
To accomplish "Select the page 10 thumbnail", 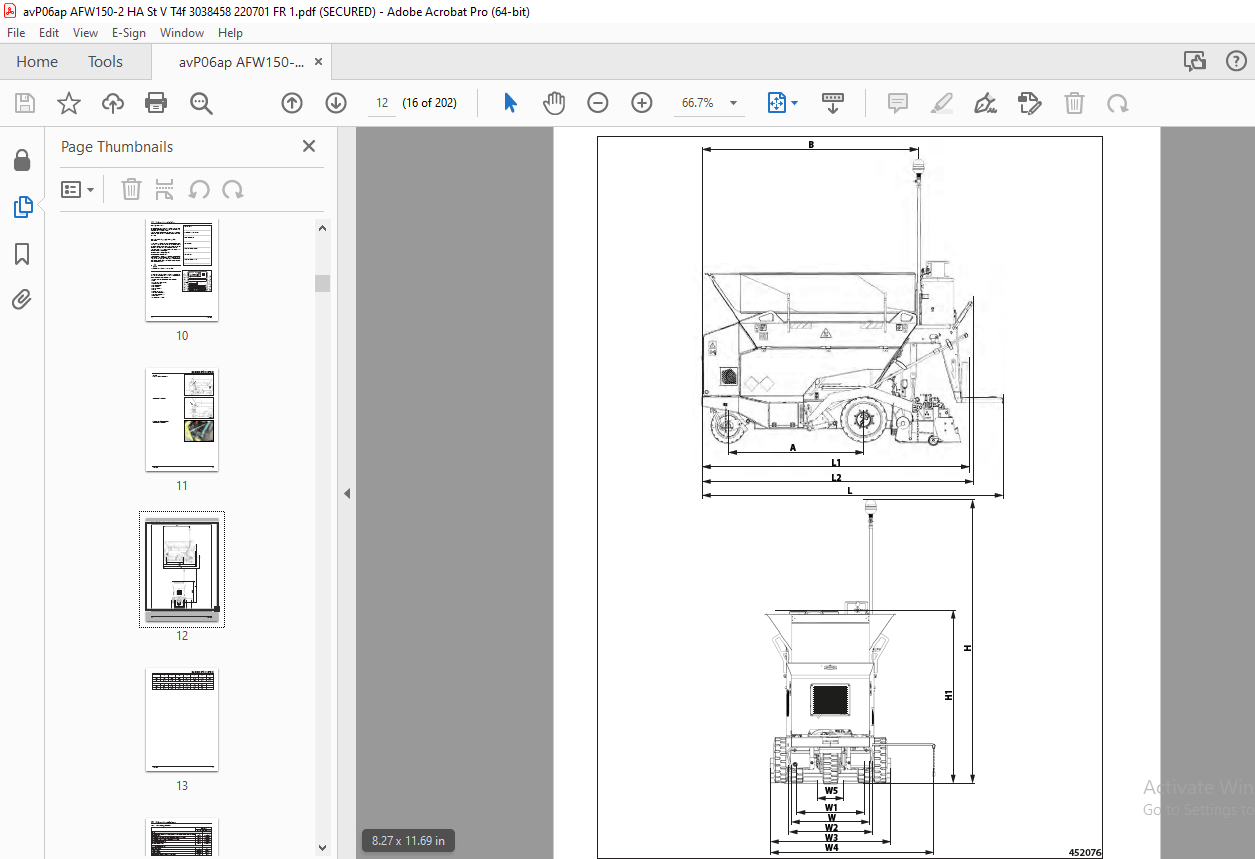I will (182, 271).
